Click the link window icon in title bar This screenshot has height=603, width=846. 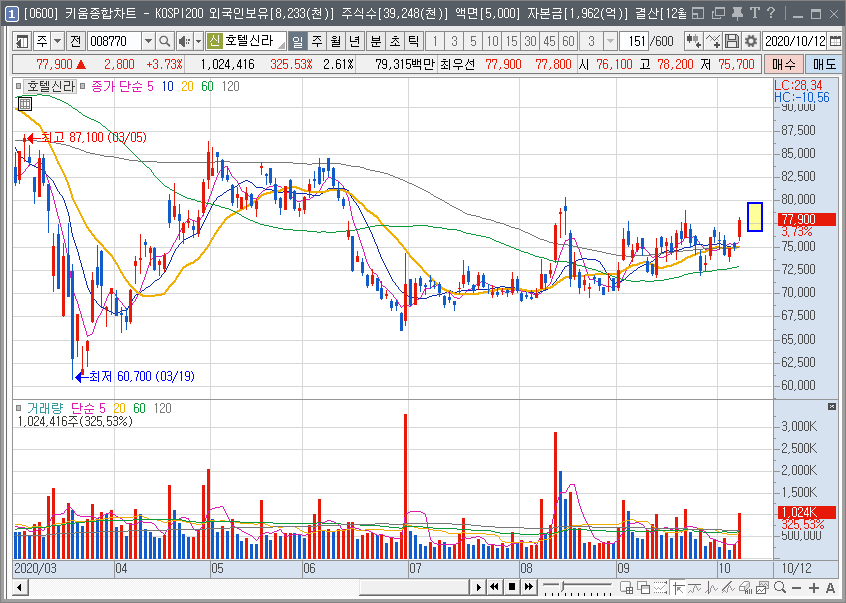click(x=718, y=13)
